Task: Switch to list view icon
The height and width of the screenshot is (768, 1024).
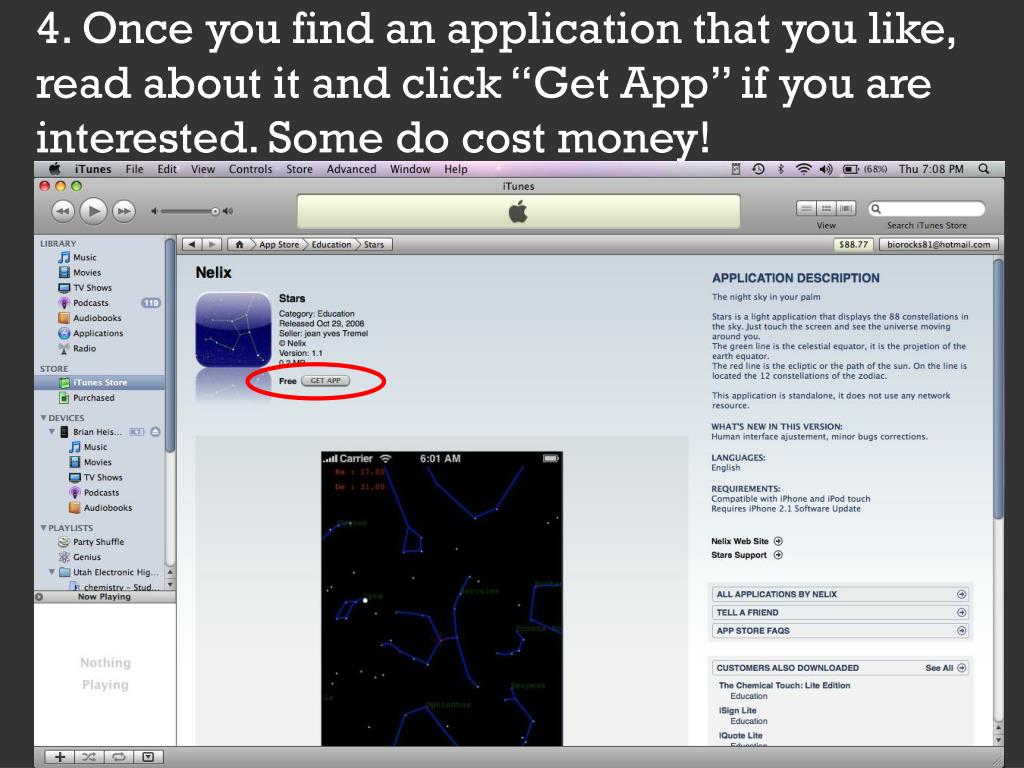Action: pos(807,208)
